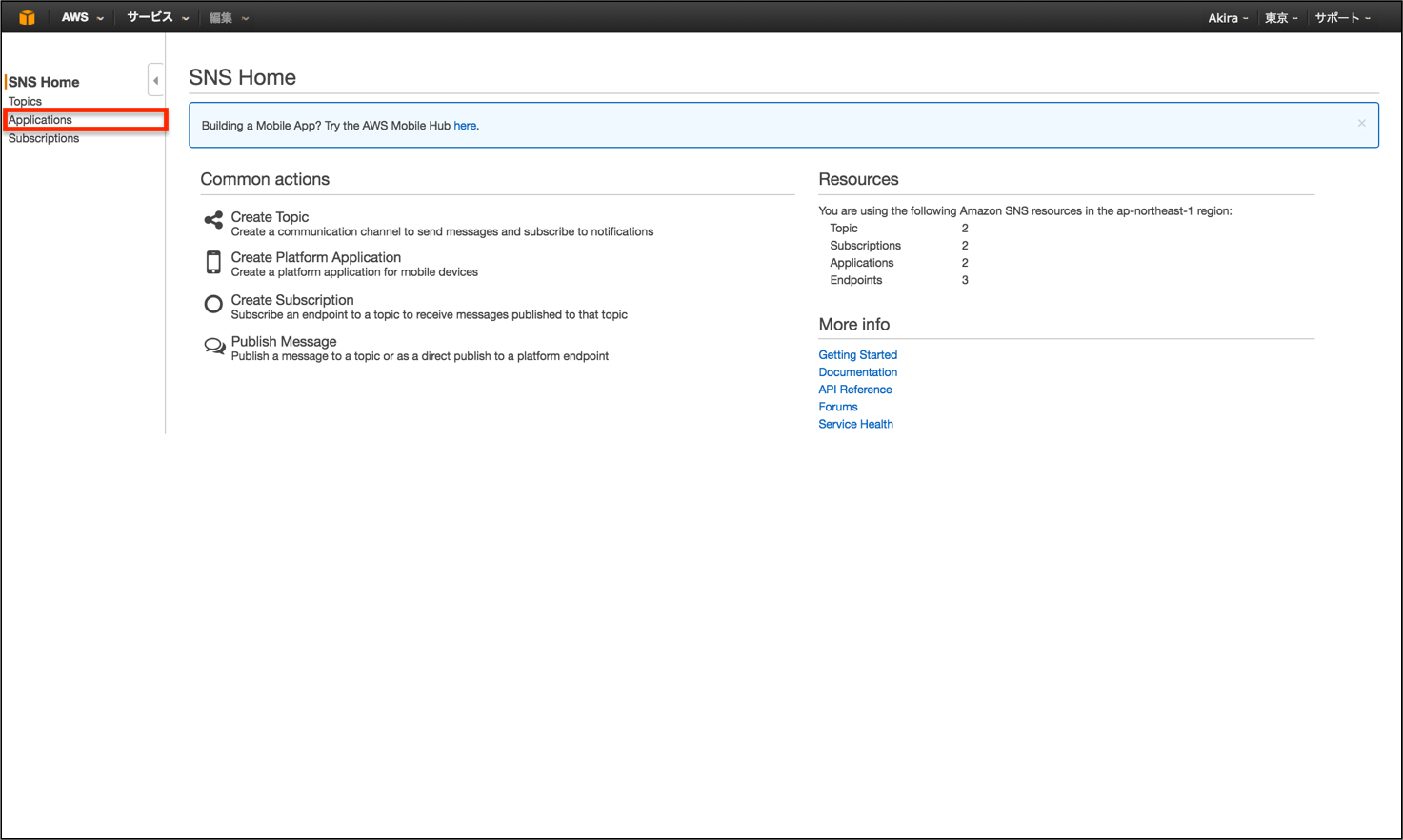Open the サポート support menu
The image size is (1403, 840).
(x=1342, y=17)
